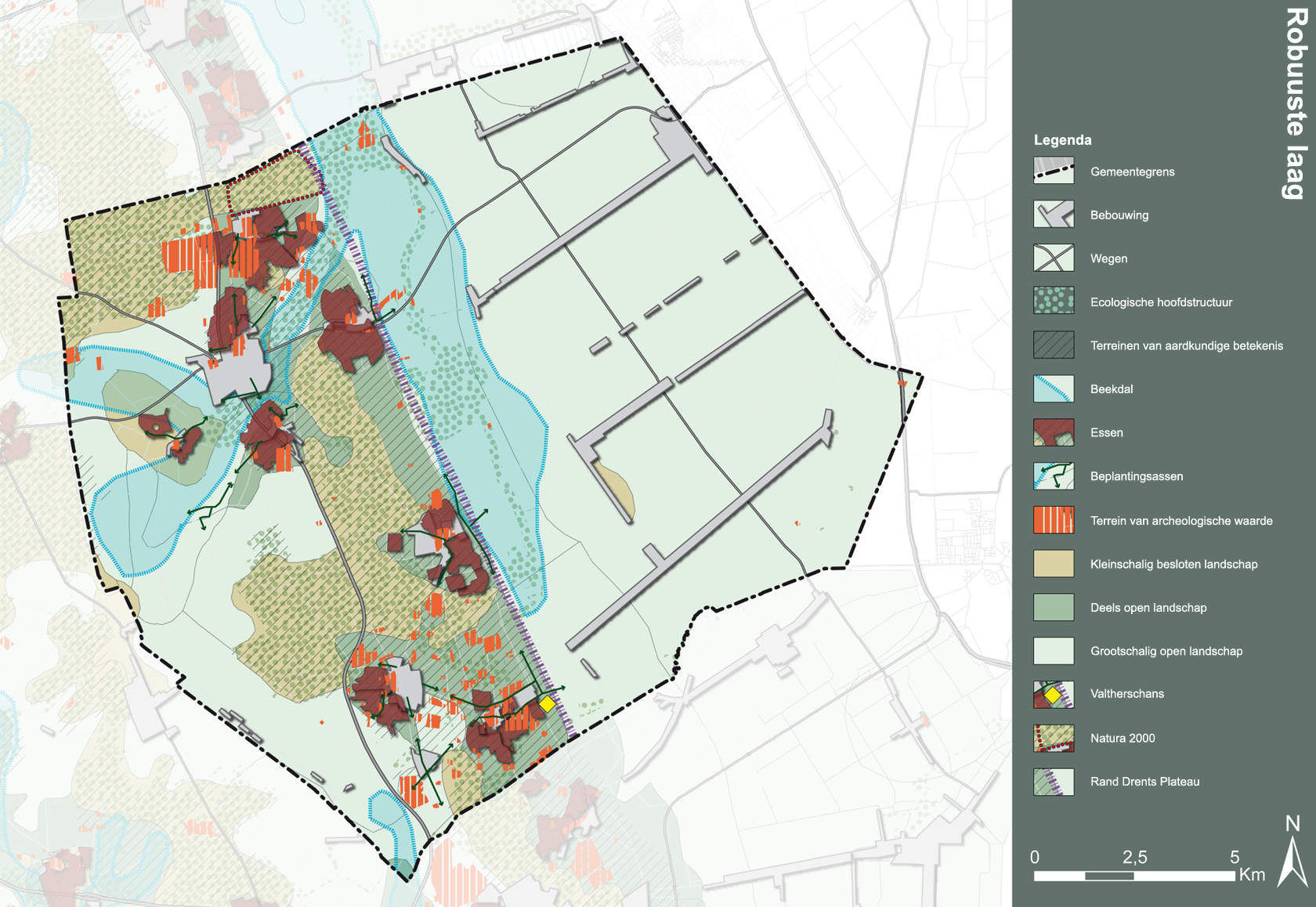This screenshot has height=907, width=1316.
Task: Click the scale bar
Action: pyautogui.click(x=1134, y=876)
